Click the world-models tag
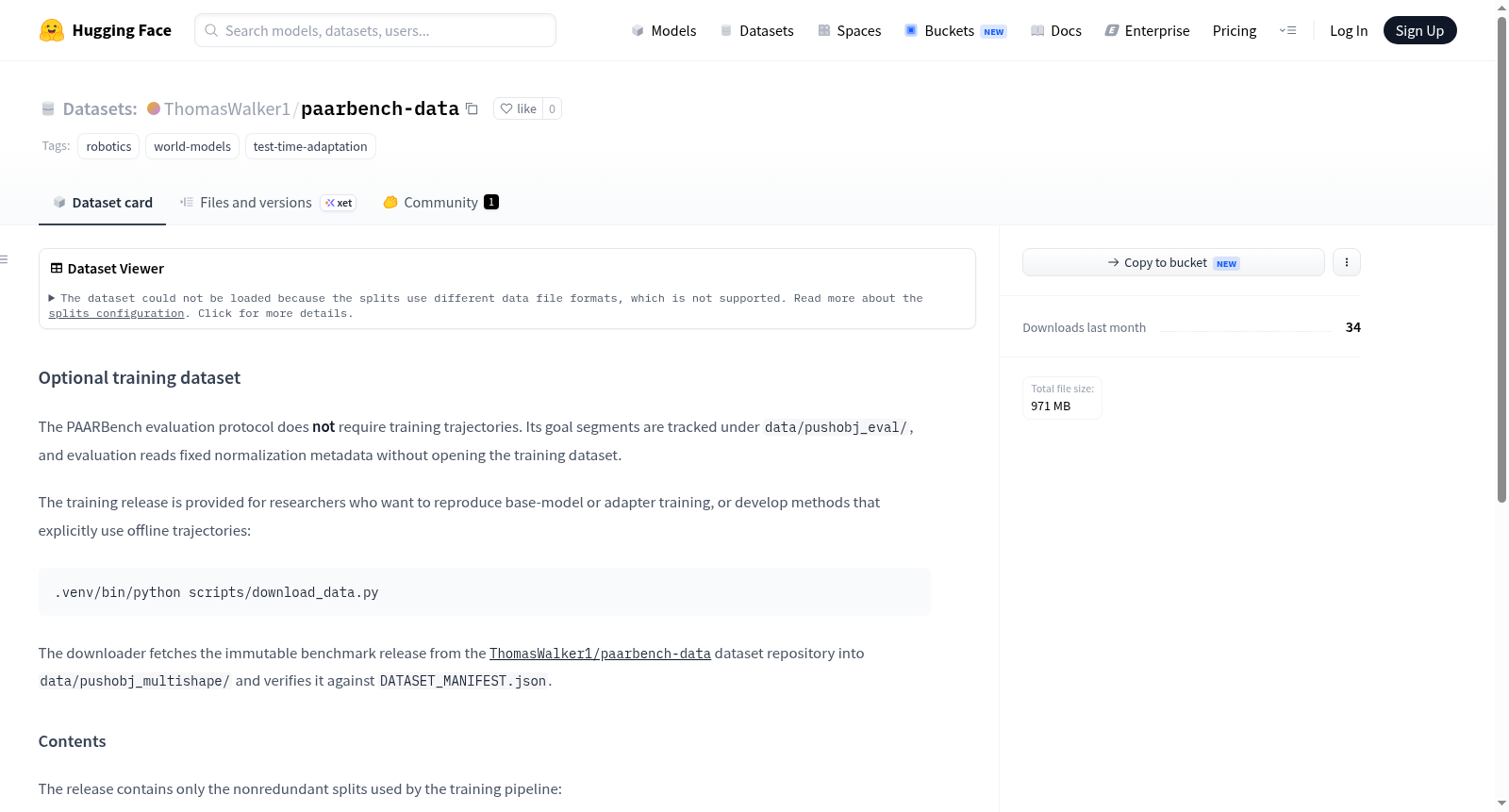This screenshot has height=812, width=1509. click(x=192, y=146)
